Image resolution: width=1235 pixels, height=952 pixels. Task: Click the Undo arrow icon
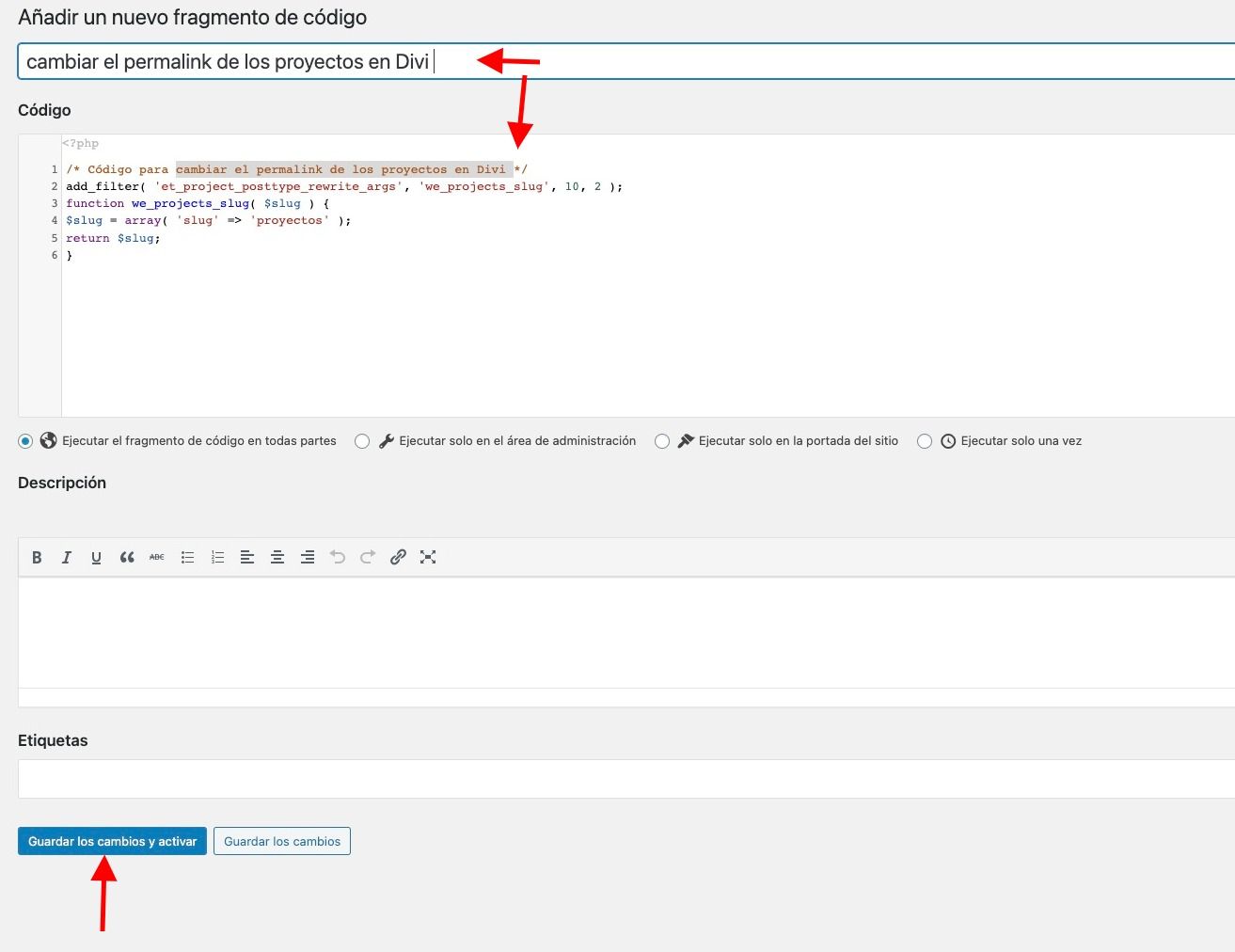tap(338, 557)
